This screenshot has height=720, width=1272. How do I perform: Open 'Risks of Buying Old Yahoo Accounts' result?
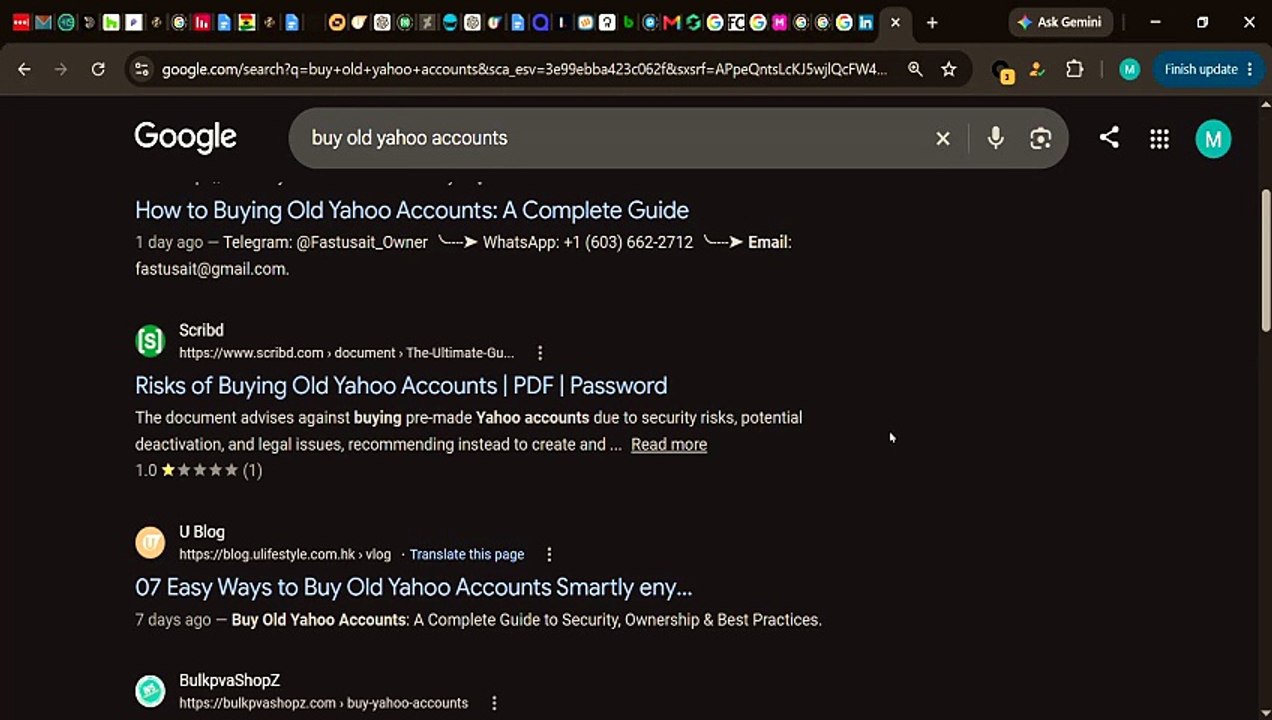click(x=401, y=385)
